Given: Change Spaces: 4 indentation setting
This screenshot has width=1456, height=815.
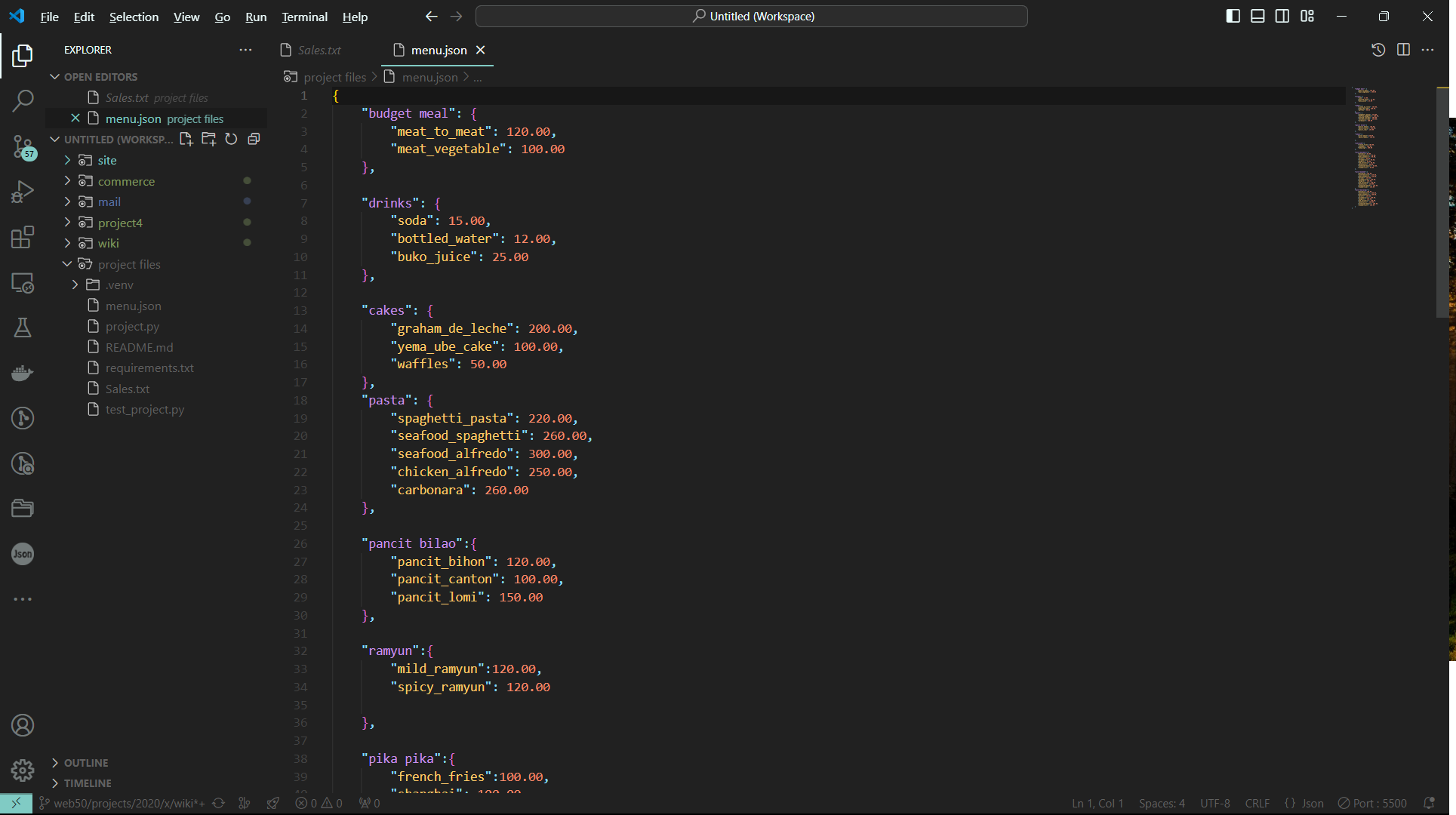Looking at the screenshot, I should click(x=1162, y=804).
